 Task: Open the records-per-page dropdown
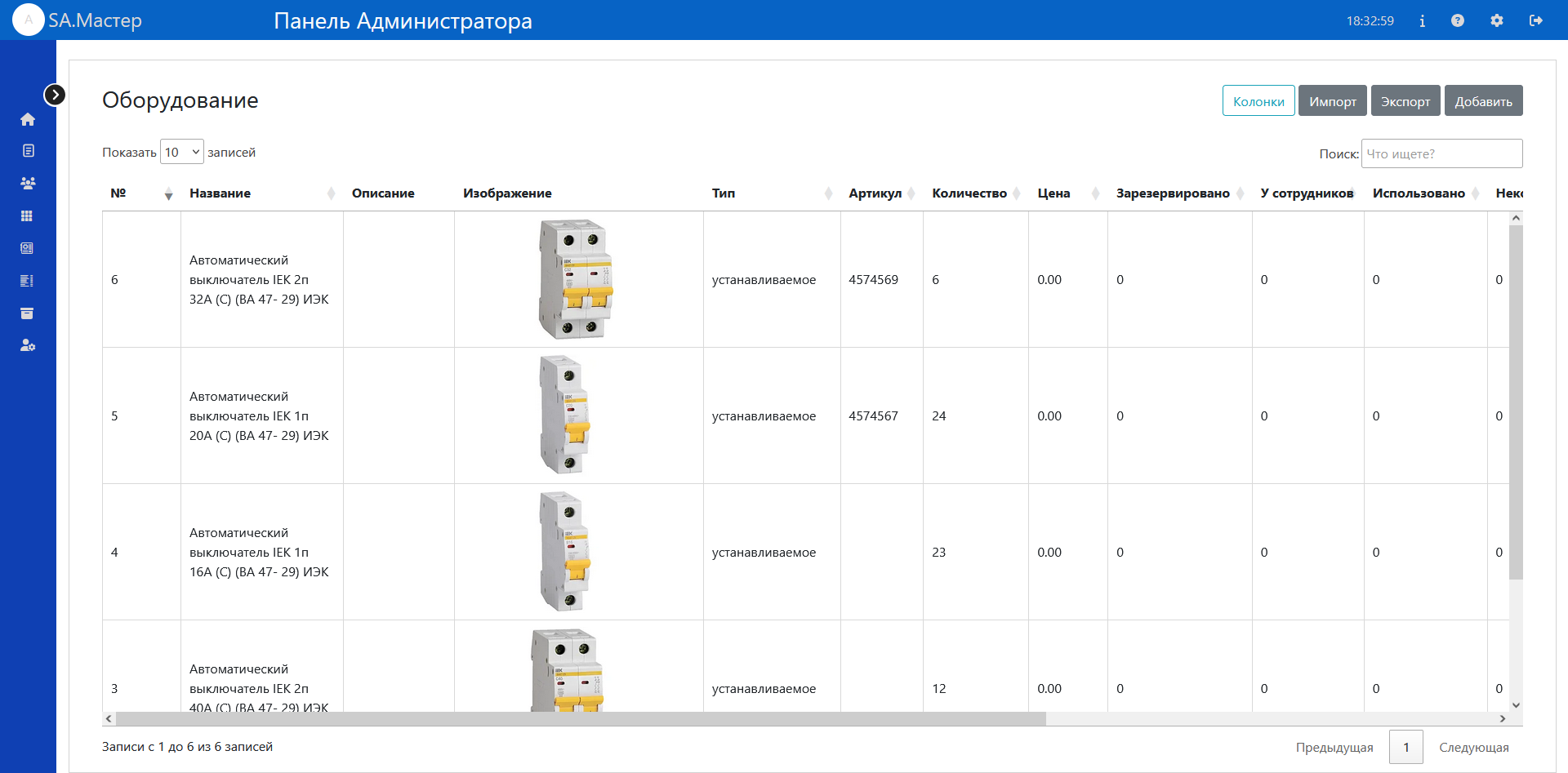181,152
